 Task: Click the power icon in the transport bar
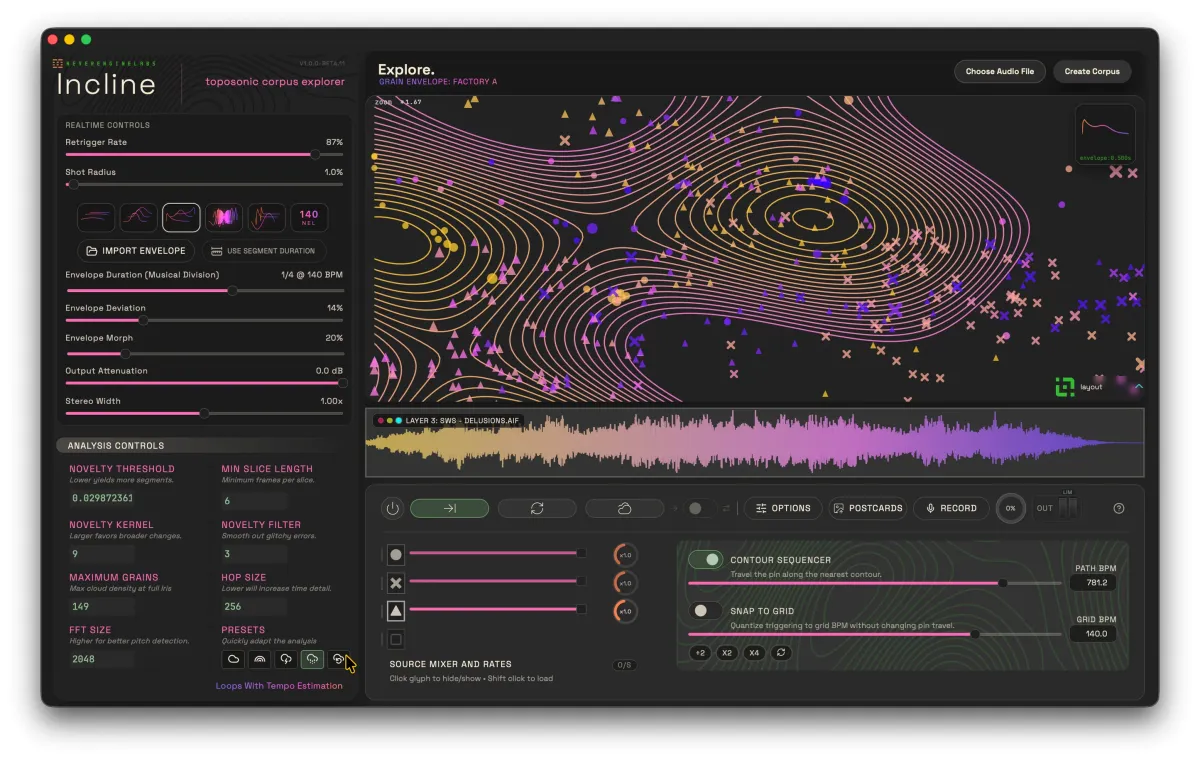(x=392, y=508)
